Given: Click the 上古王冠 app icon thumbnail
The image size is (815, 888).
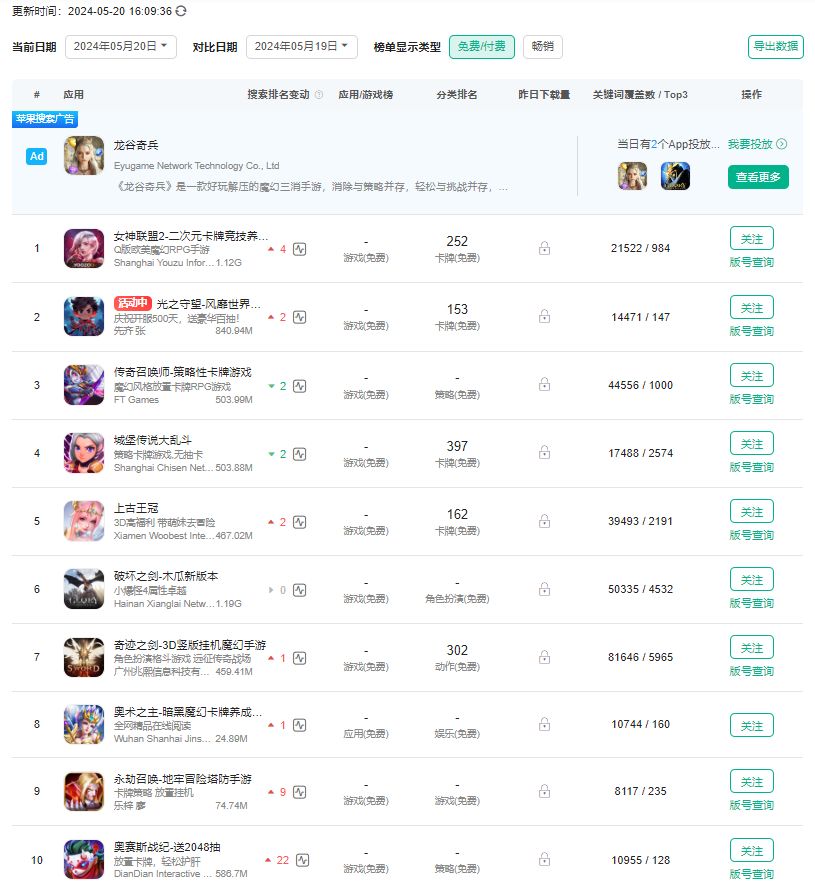Looking at the screenshot, I should 83,522.
